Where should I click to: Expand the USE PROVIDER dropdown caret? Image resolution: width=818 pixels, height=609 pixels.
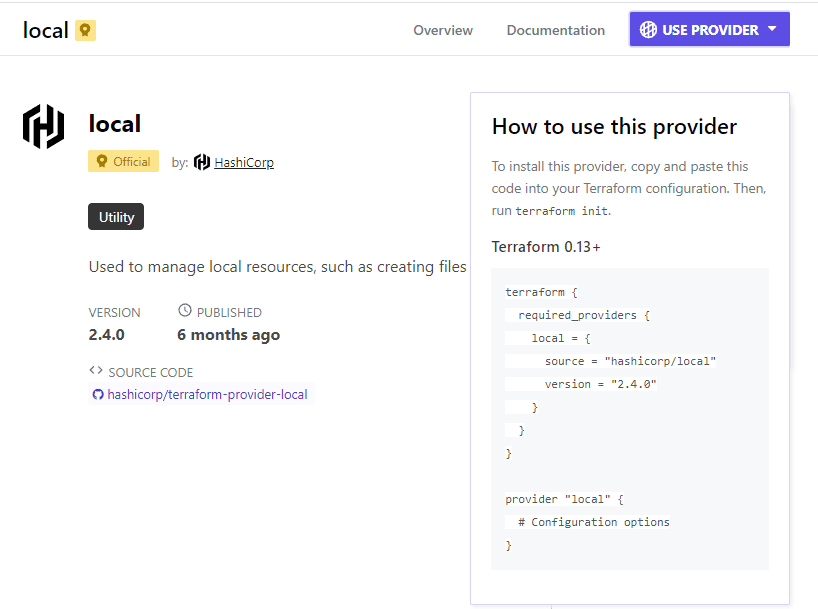click(x=772, y=29)
